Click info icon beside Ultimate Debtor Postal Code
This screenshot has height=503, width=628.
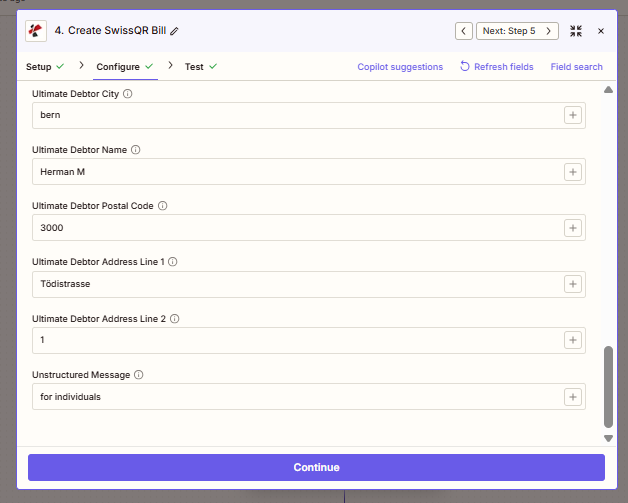pyautogui.click(x=162, y=206)
